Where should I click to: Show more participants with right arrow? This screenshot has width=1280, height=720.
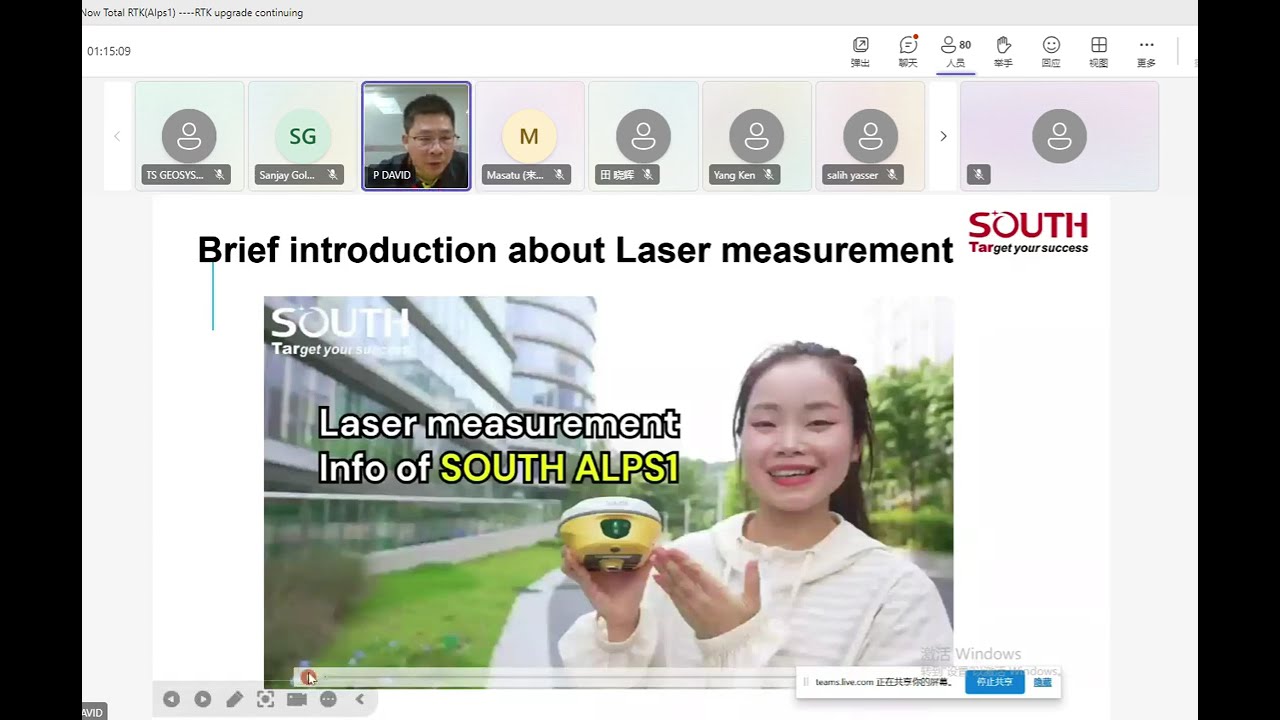942,136
